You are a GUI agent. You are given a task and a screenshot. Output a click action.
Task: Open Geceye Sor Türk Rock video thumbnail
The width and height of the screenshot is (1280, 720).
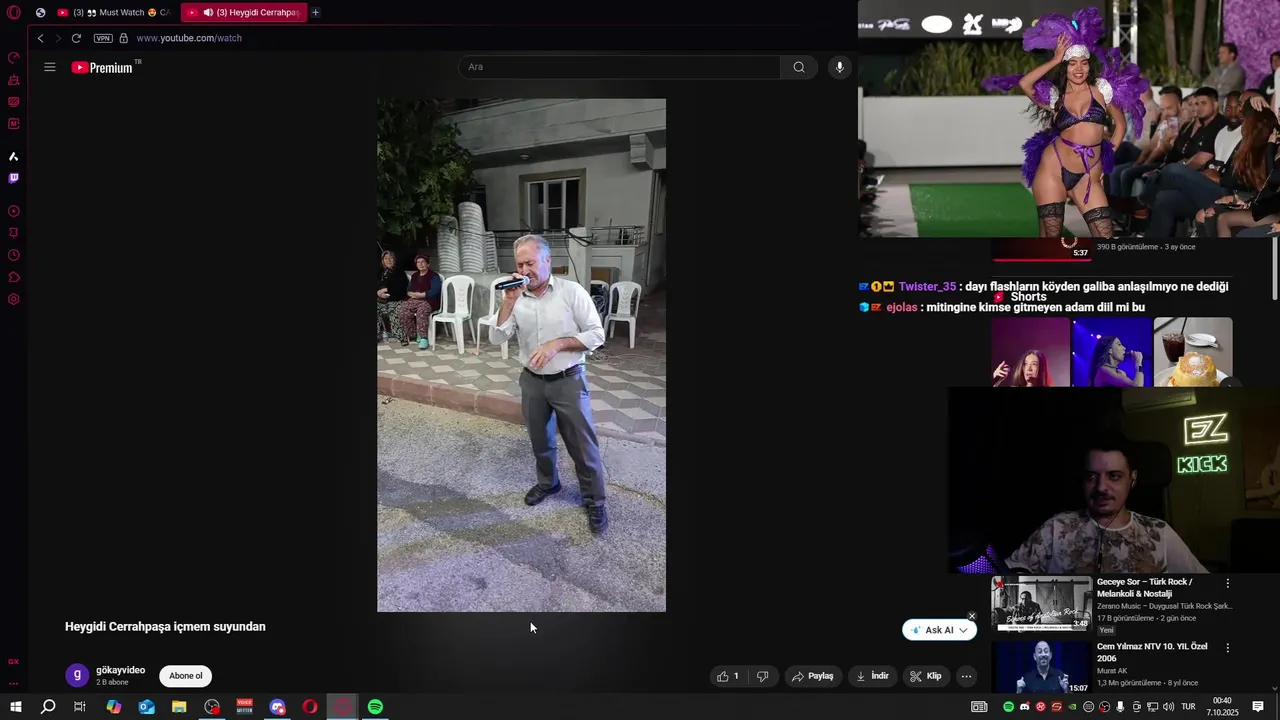pos(1041,604)
